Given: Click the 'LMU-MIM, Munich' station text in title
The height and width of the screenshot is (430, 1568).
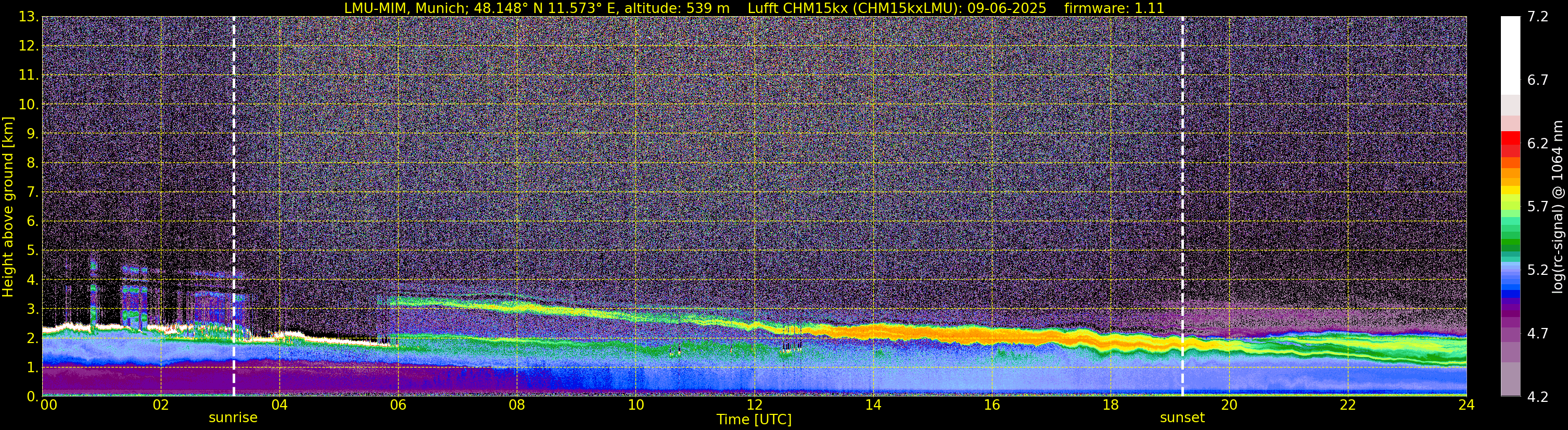Looking at the screenshot, I should [405, 8].
